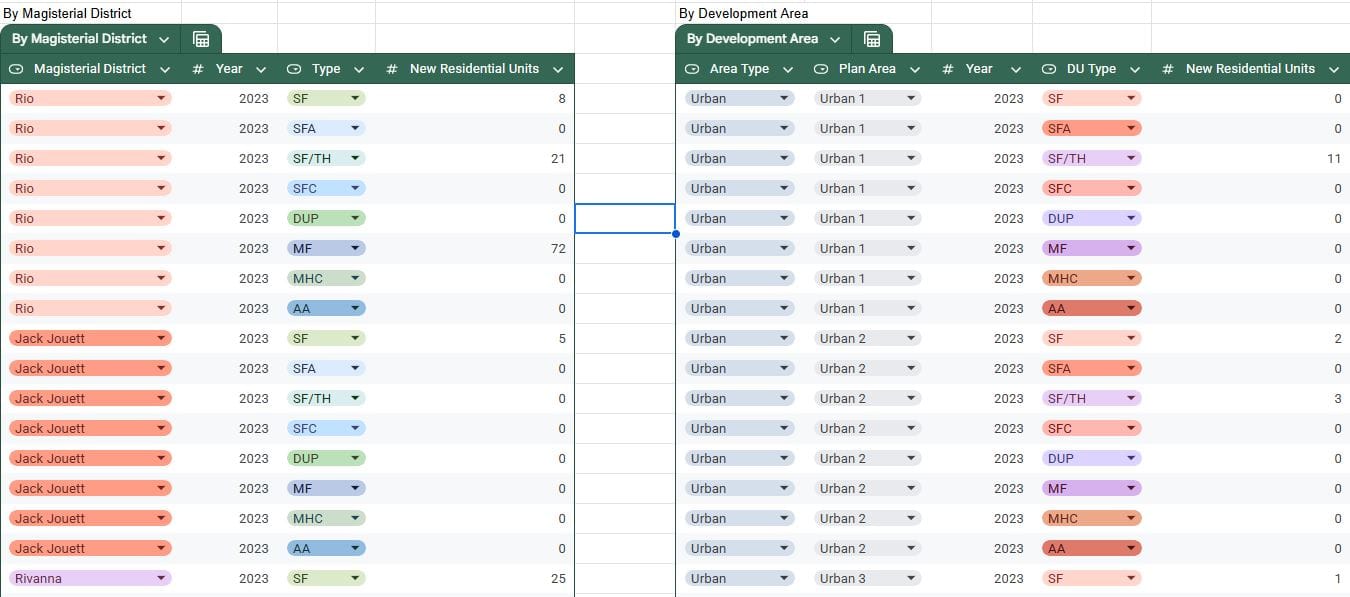The height and width of the screenshot is (597, 1350).
Task: Click the dropdown-type icon before Plan Area header
Action: 821,69
